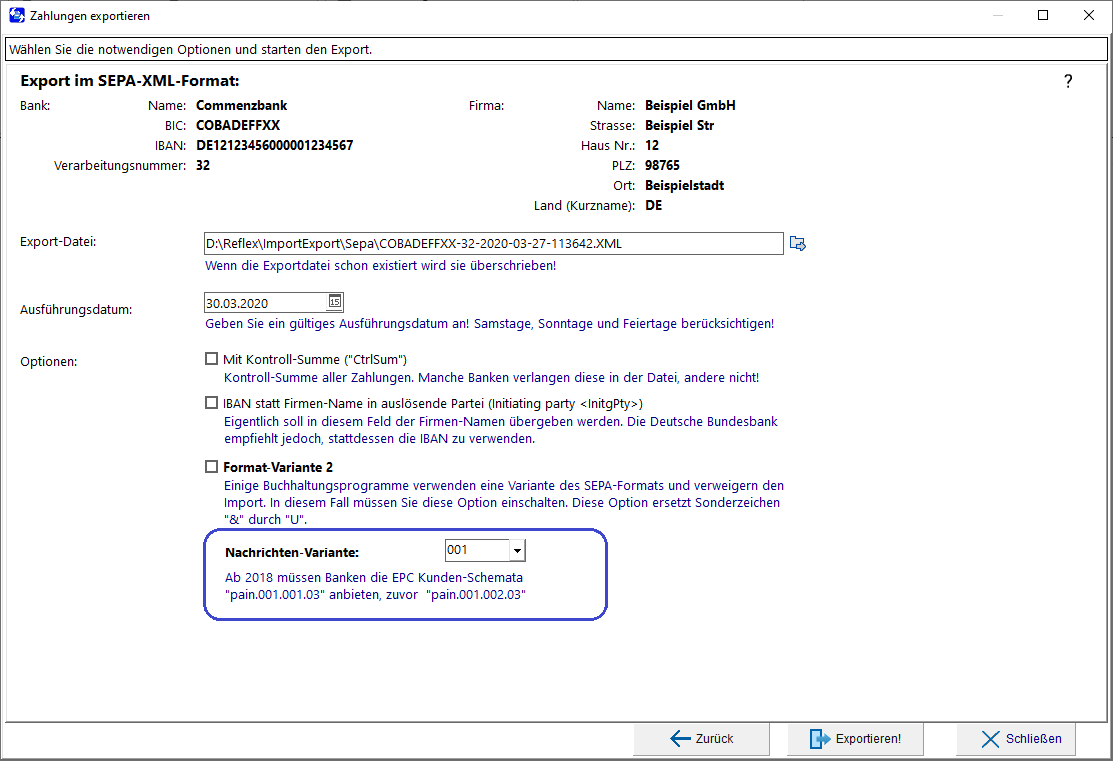The image size is (1113, 761).
Task: Click the Schließen button
Action: [x=1015, y=739]
